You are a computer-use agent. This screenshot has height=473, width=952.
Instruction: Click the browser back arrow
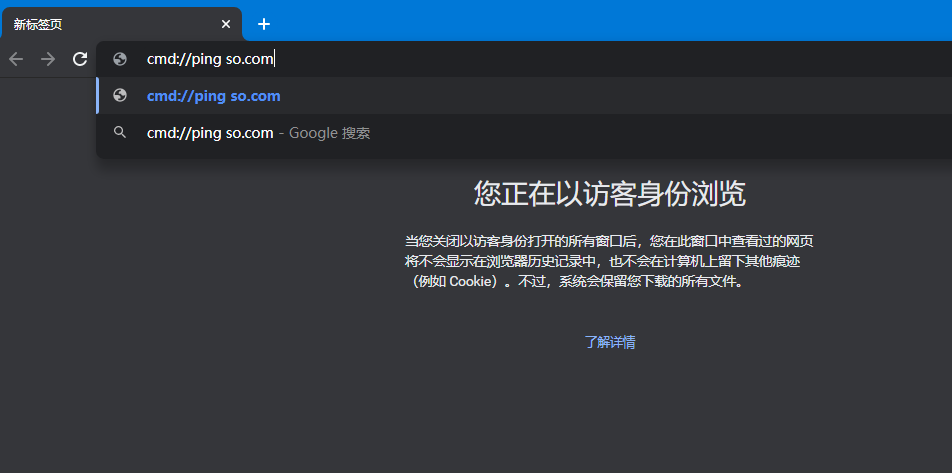pyautogui.click(x=16, y=59)
